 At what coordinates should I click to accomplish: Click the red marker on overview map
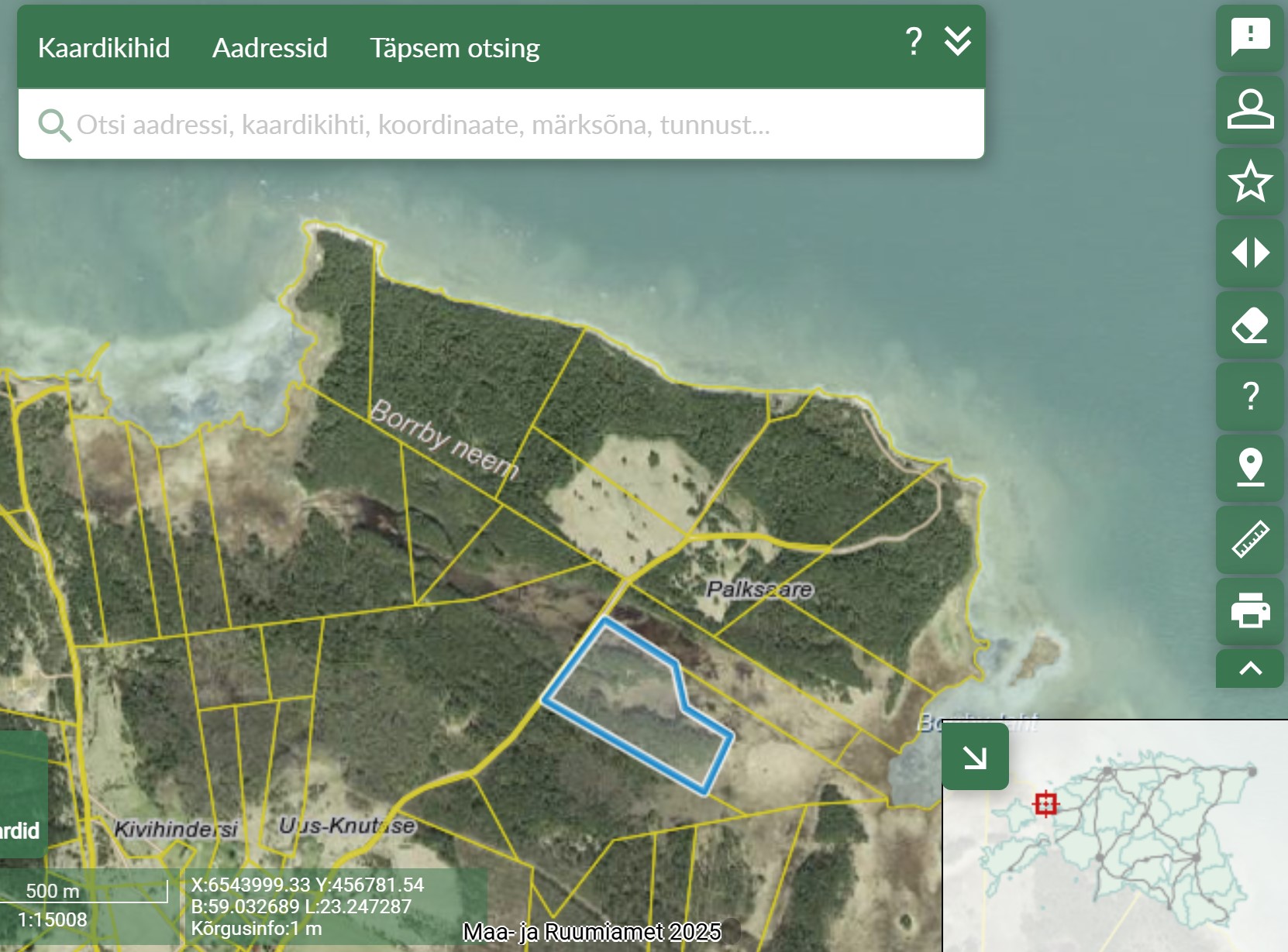coord(1045,804)
